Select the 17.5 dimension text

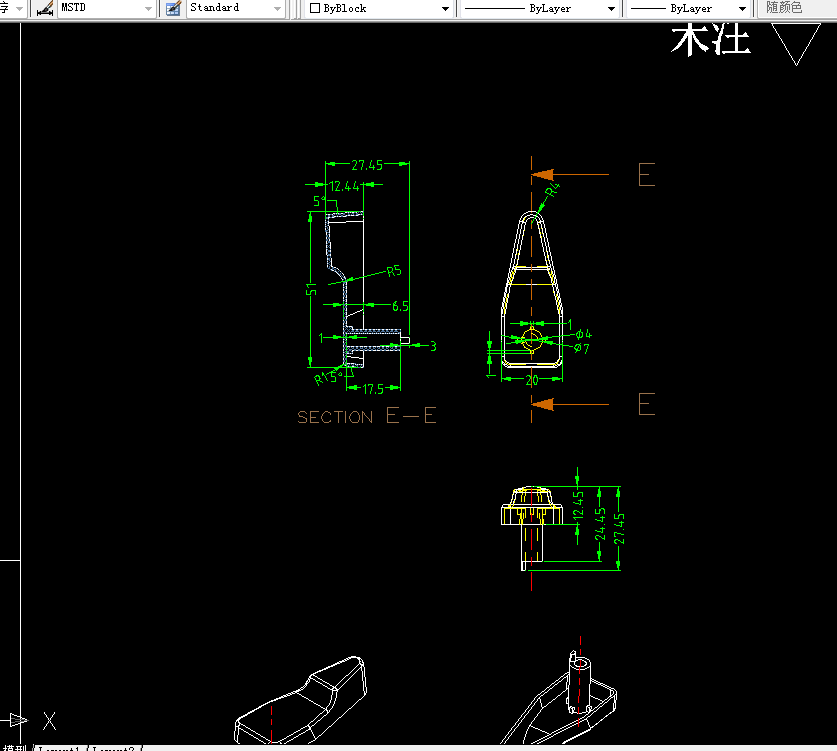373,389
